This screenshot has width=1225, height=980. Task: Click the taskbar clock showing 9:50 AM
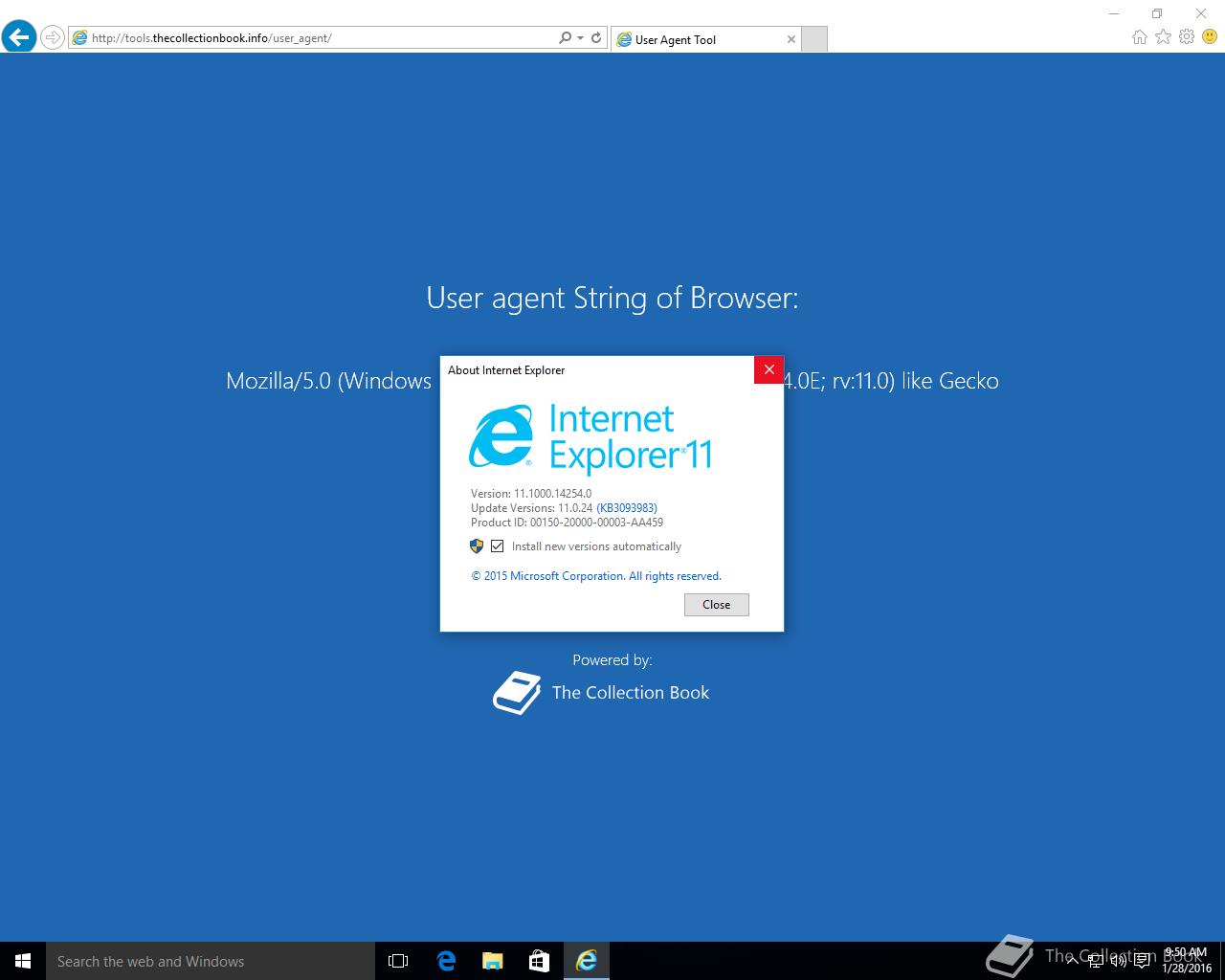click(1186, 960)
